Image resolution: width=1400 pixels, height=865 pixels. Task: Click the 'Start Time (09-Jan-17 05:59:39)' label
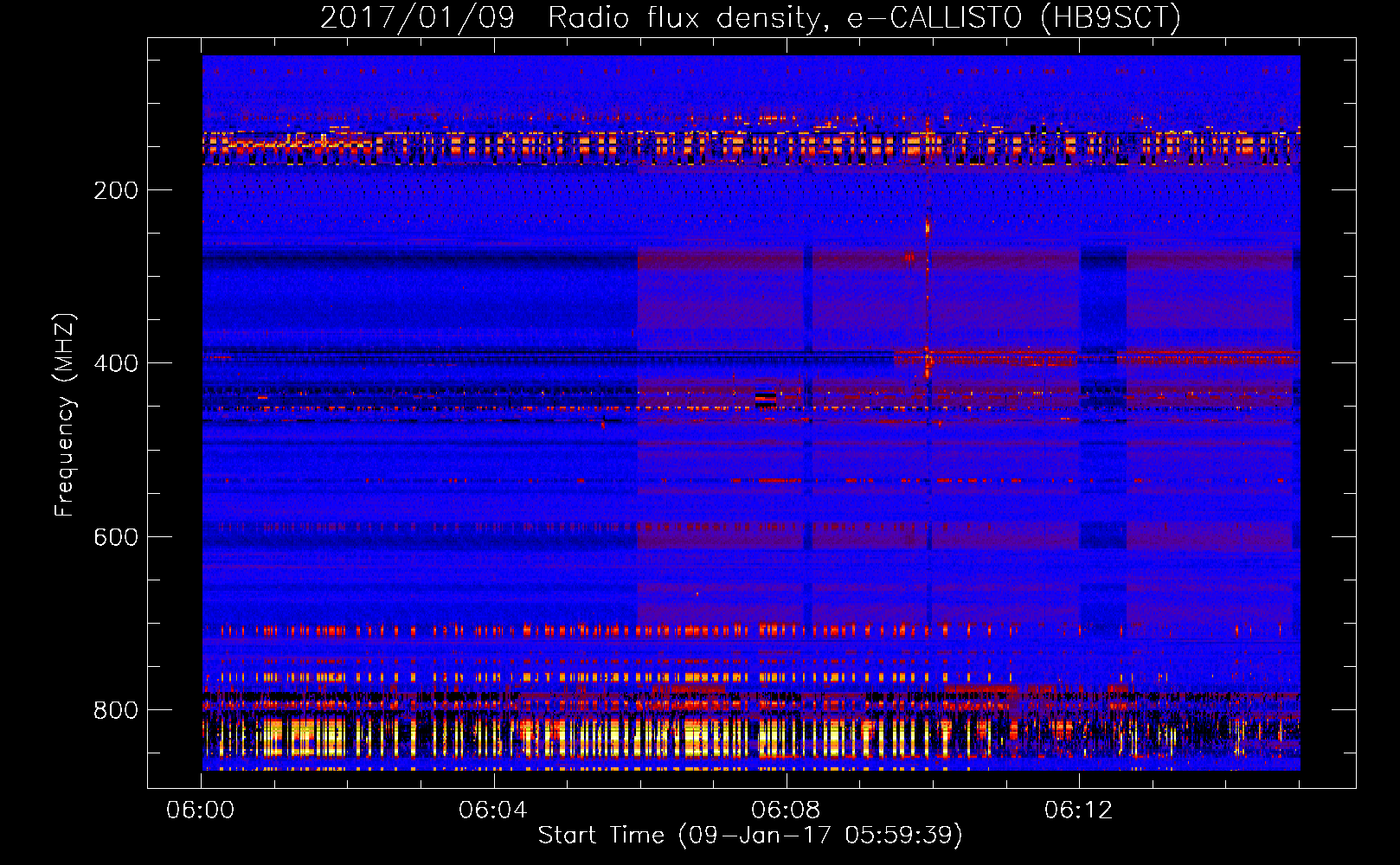[750, 836]
